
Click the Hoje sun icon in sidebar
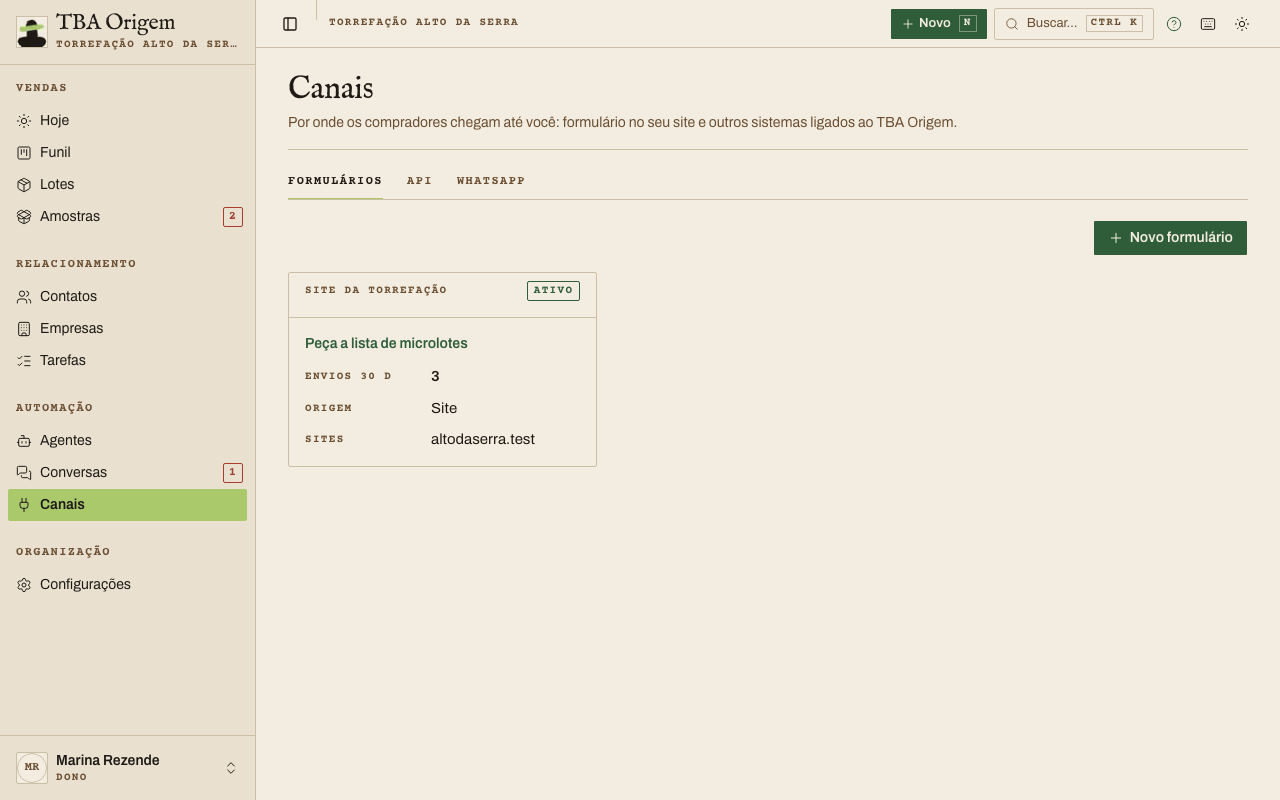point(24,121)
